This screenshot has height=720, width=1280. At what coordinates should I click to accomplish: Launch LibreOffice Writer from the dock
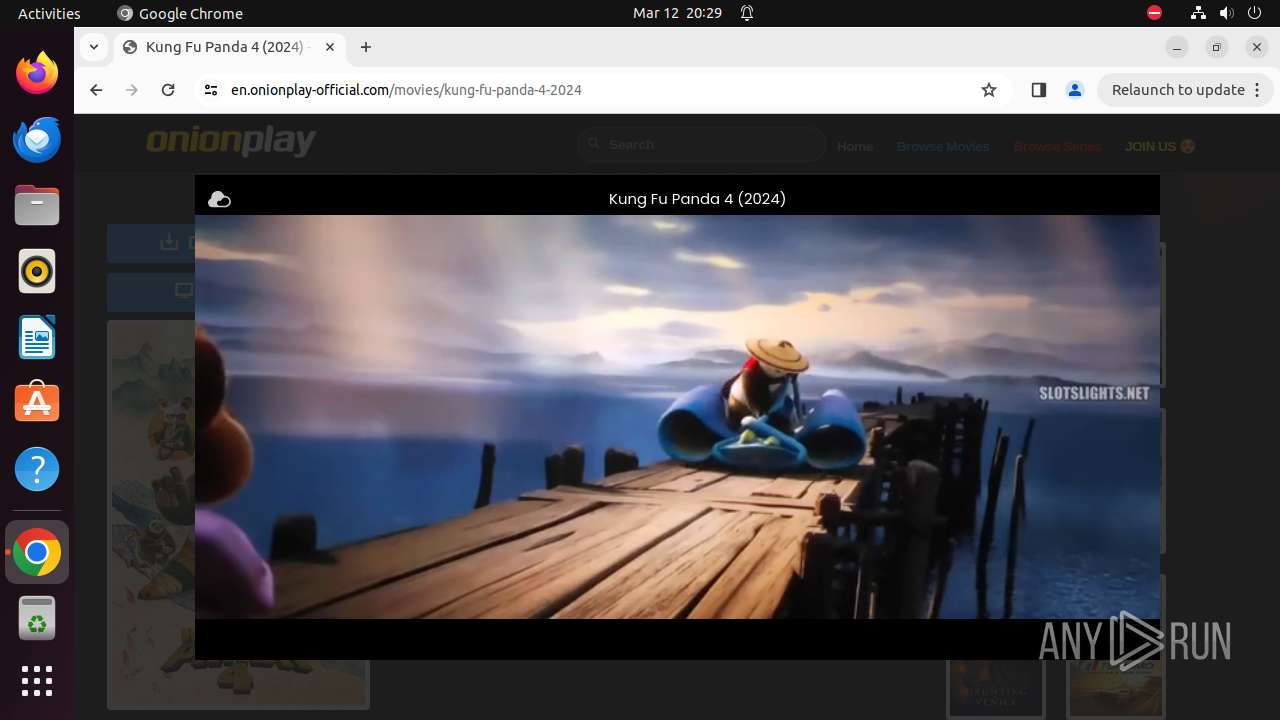tap(37, 338)
